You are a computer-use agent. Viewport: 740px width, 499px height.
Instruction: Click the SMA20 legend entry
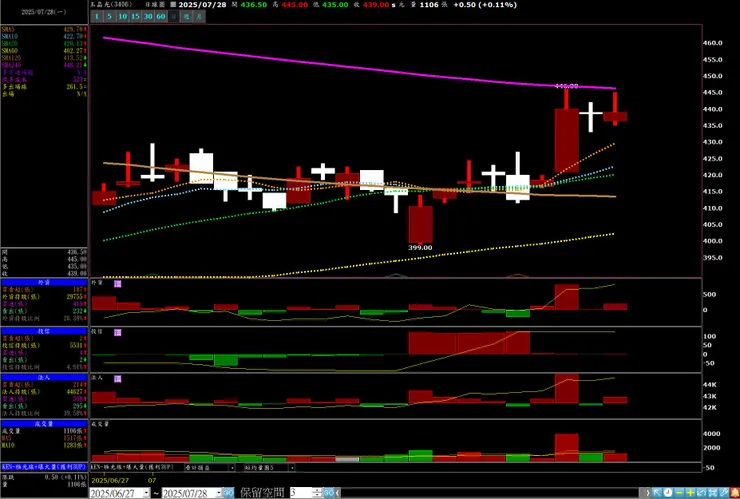click(44, 43)
